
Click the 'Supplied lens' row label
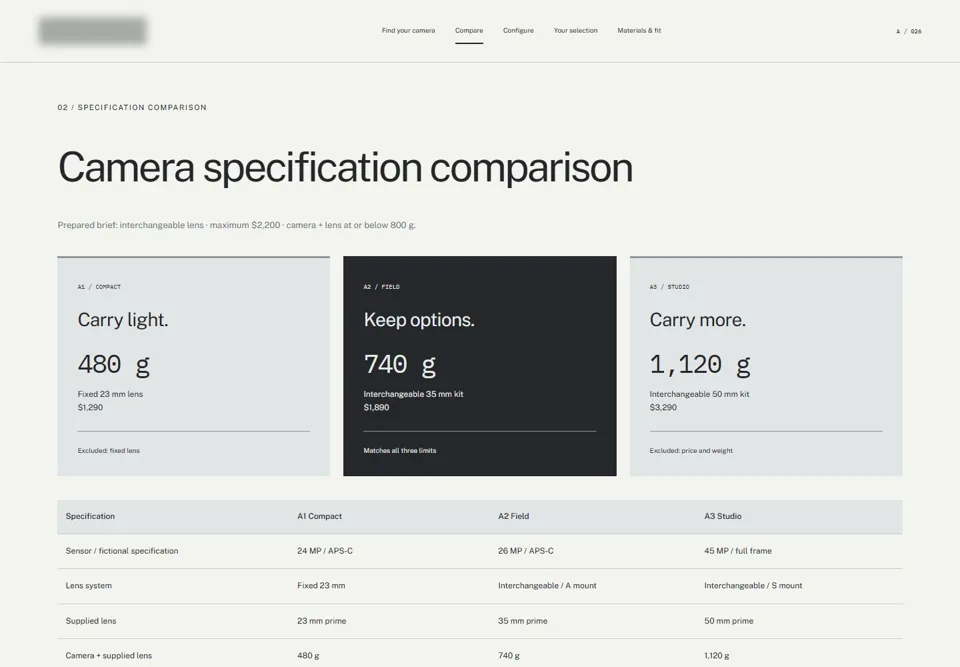(x=91, y=620)
